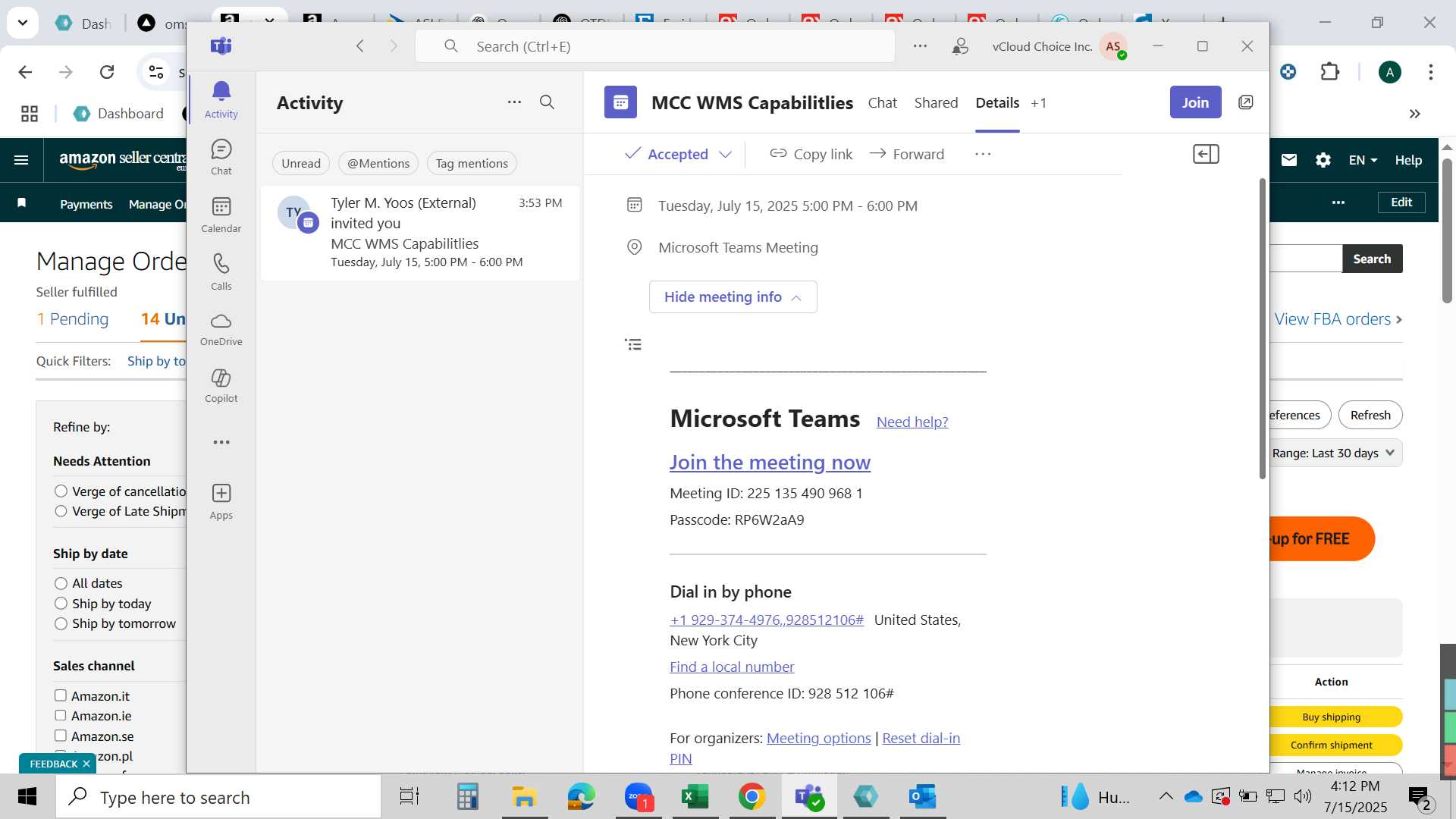Open Copilot in Teams sidebar
Viewport: 1456px width, 819px height.
point(221,385)
